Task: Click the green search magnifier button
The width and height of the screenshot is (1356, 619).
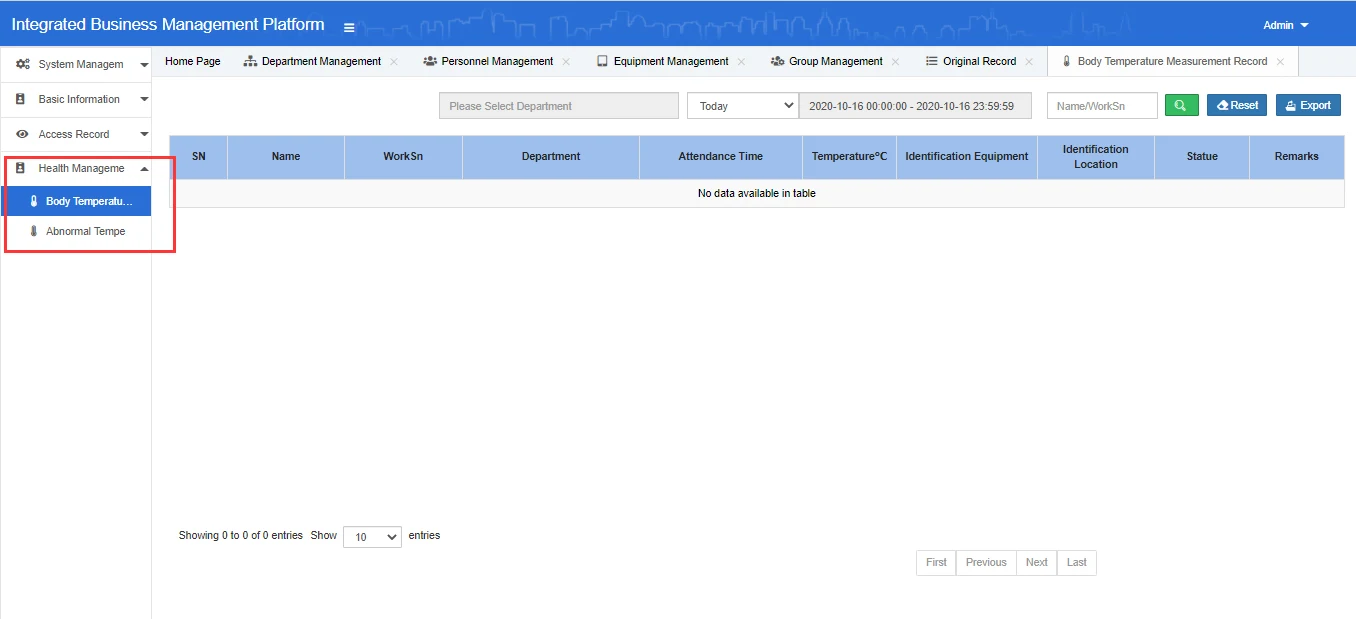Action: point(1181,105)
